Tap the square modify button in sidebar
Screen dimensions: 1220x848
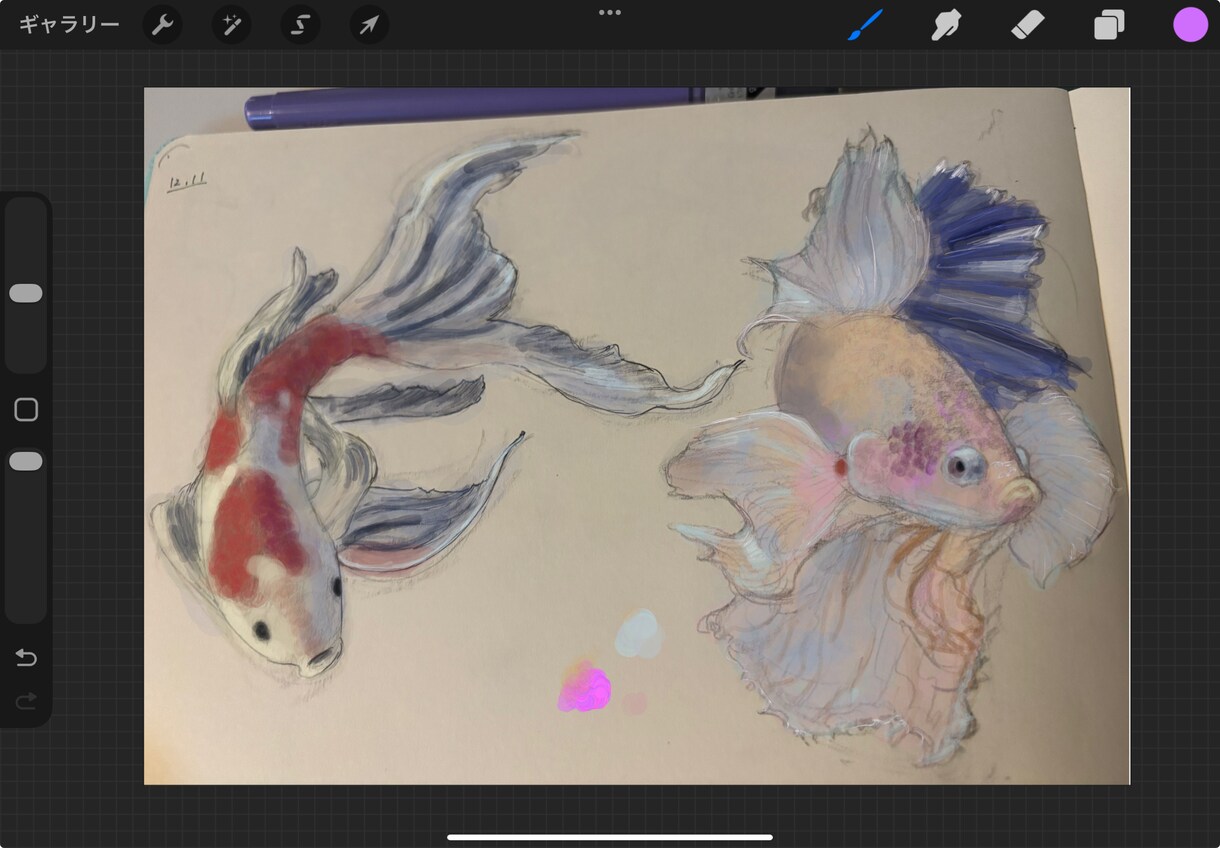pos(26,410)
